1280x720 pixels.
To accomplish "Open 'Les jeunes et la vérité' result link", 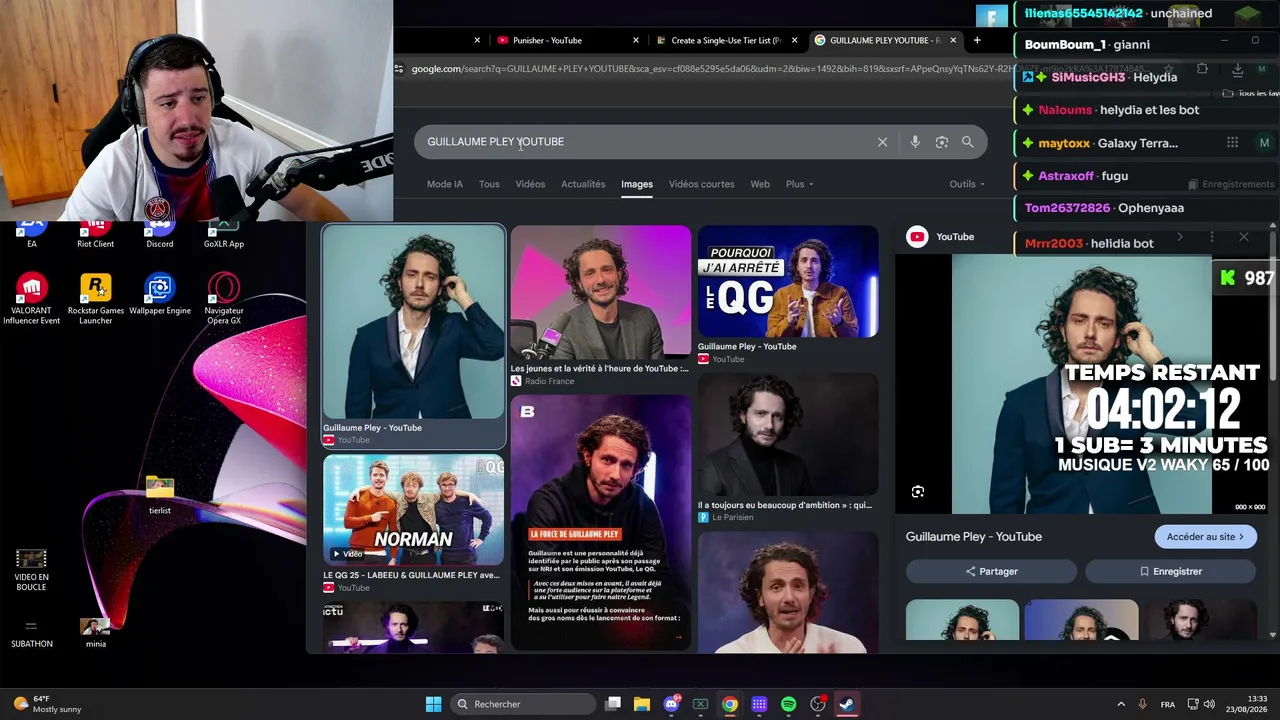I will click(599, 368).
